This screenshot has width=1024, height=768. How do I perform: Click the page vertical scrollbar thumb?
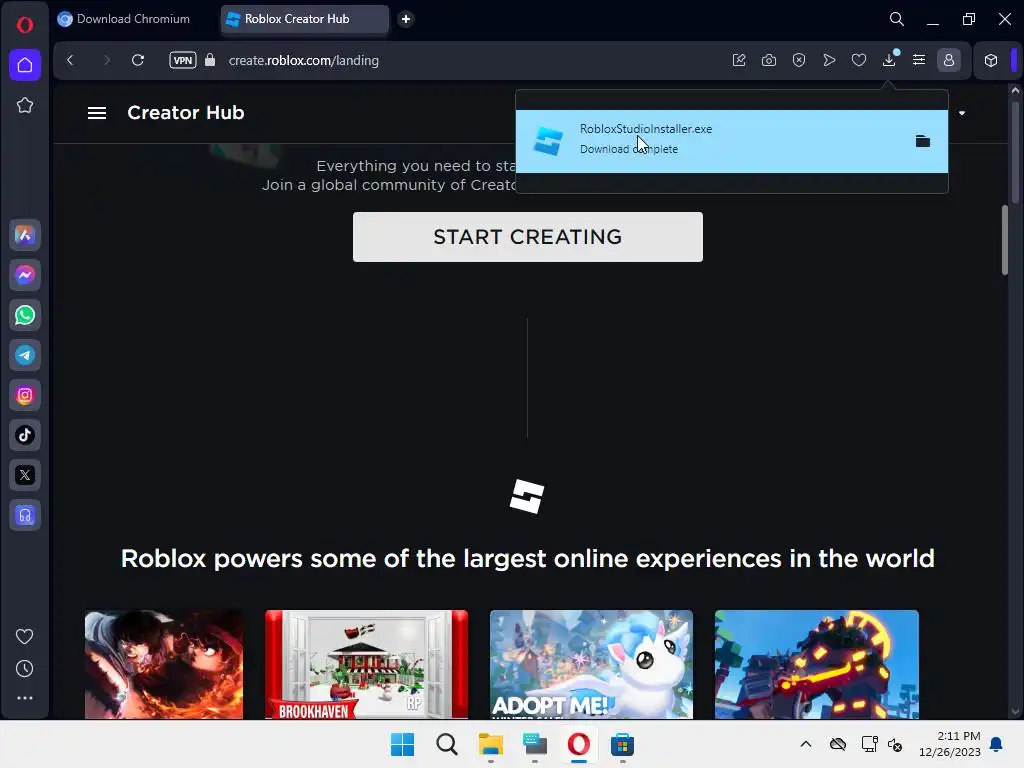pos(1005,240)
